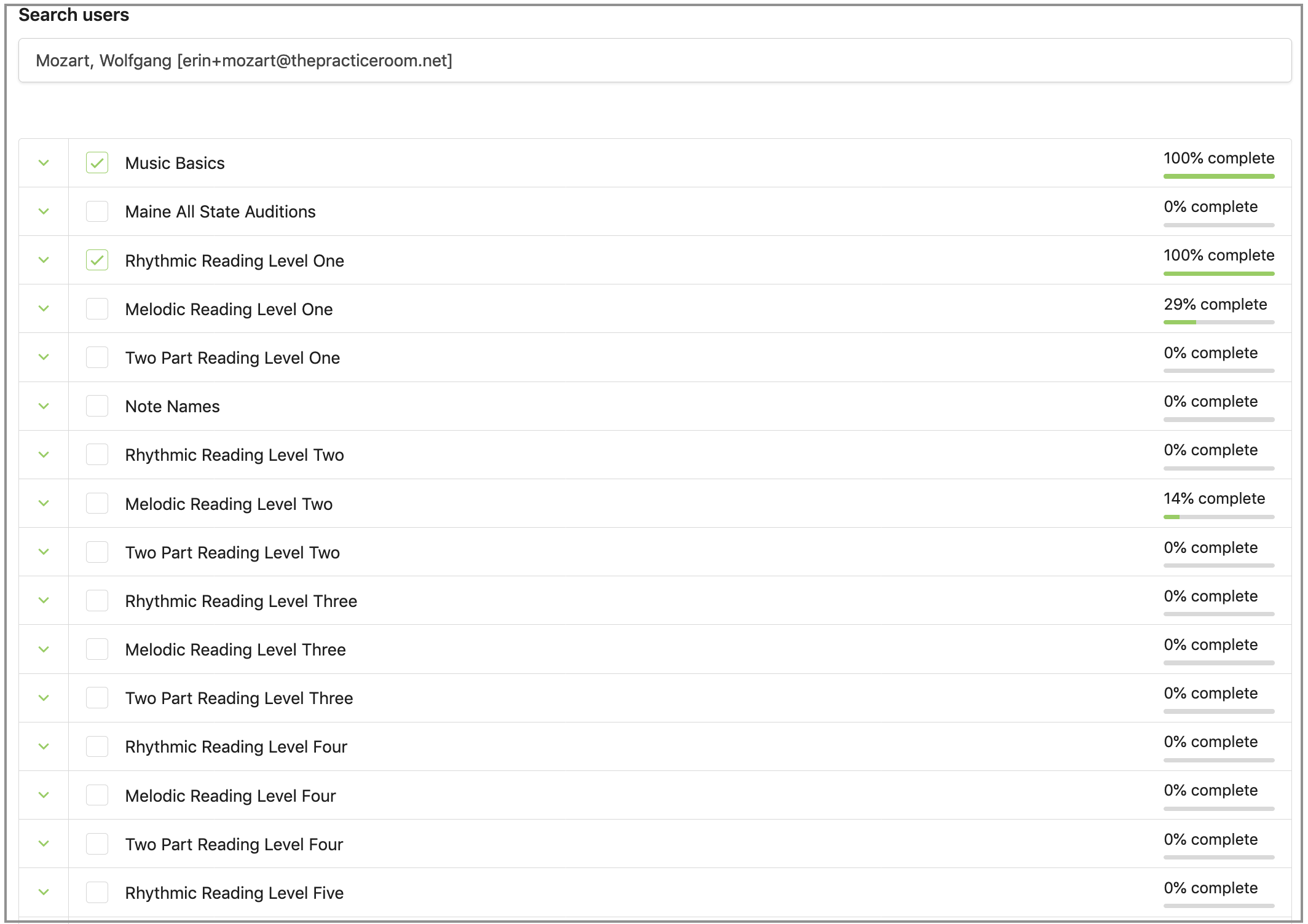Expand Rhythmic Reading Level Five chevron

coord(44,892)
